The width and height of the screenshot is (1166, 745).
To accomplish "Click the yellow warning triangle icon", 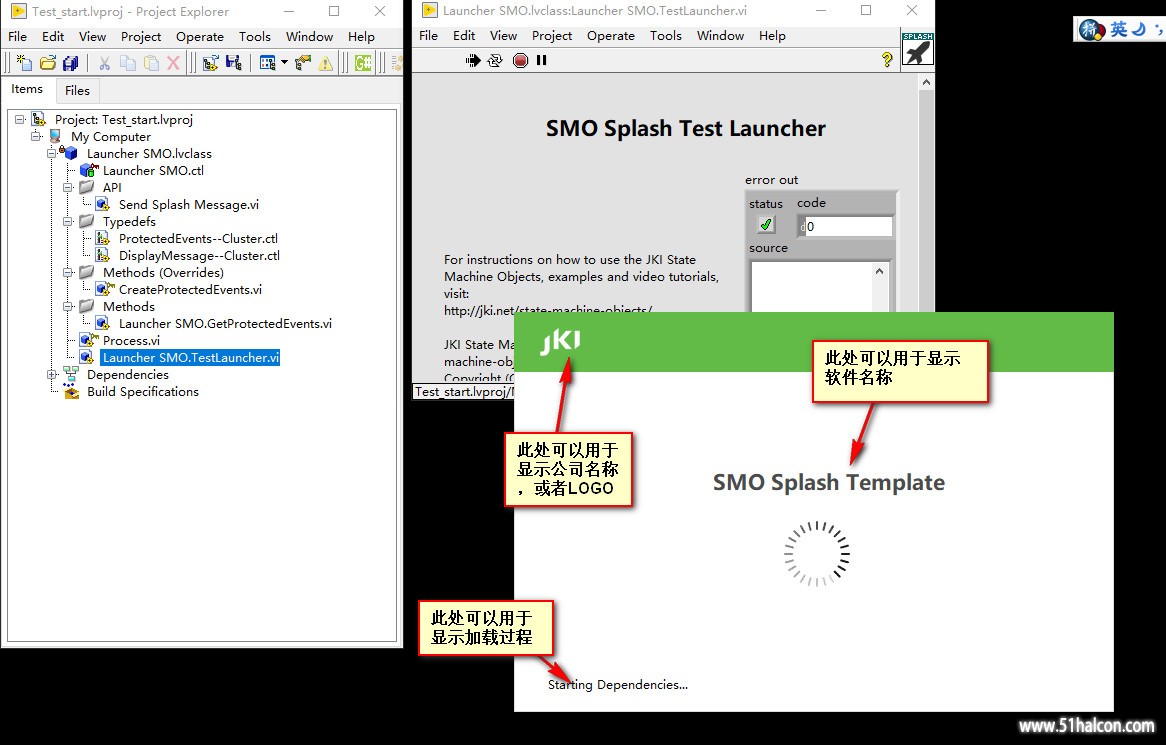I will point(326,63).
